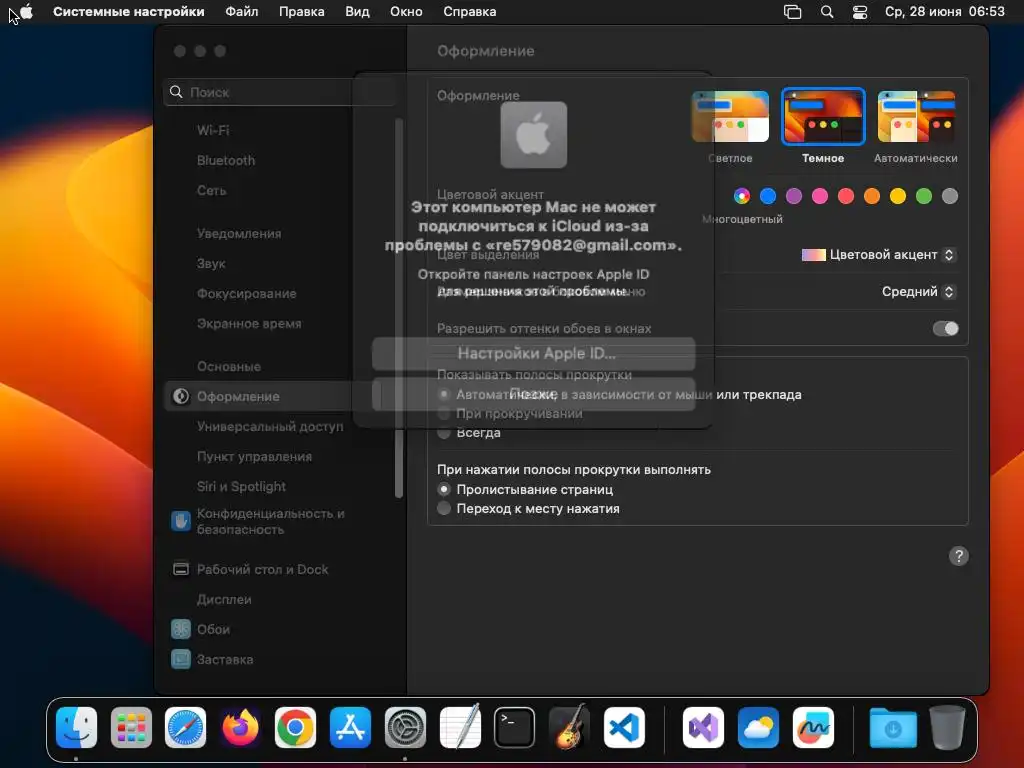1024x768 pixels.
Task: Open the App Store from the Dock
Action: 350,727
